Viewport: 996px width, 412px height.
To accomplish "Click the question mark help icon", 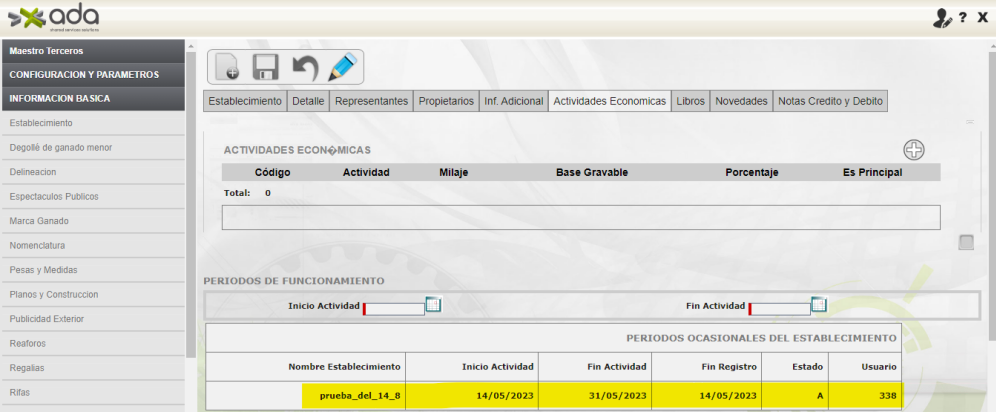I will pos(962,18).
